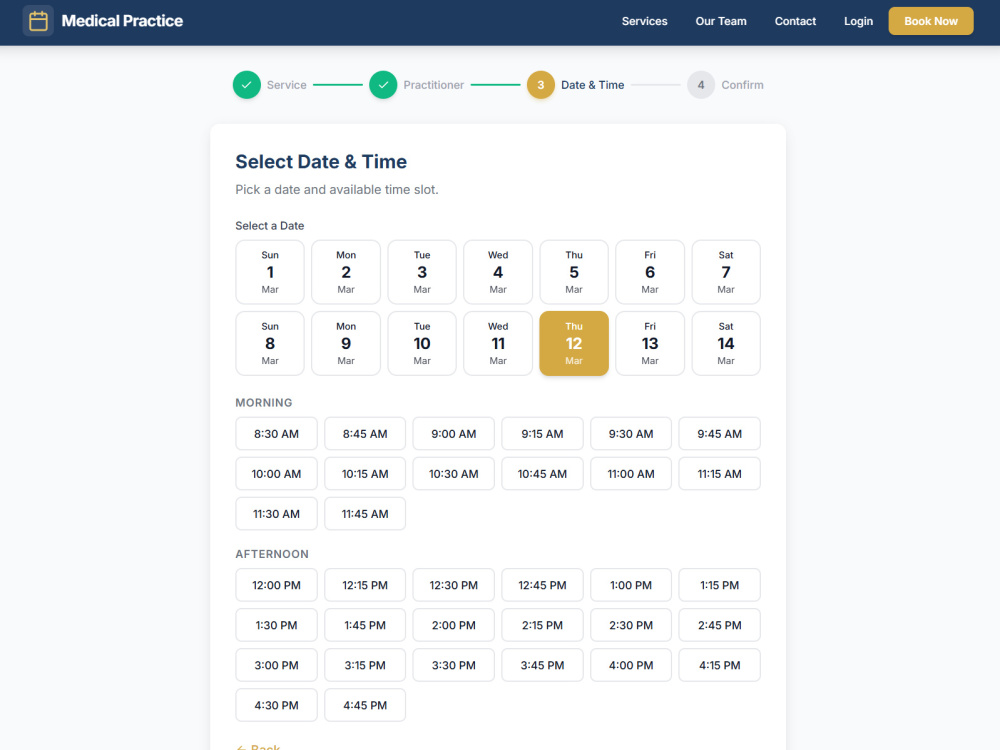Pick the 9:15 AM slot
The height and width of the screenshot is (750, 1000).
542,434
